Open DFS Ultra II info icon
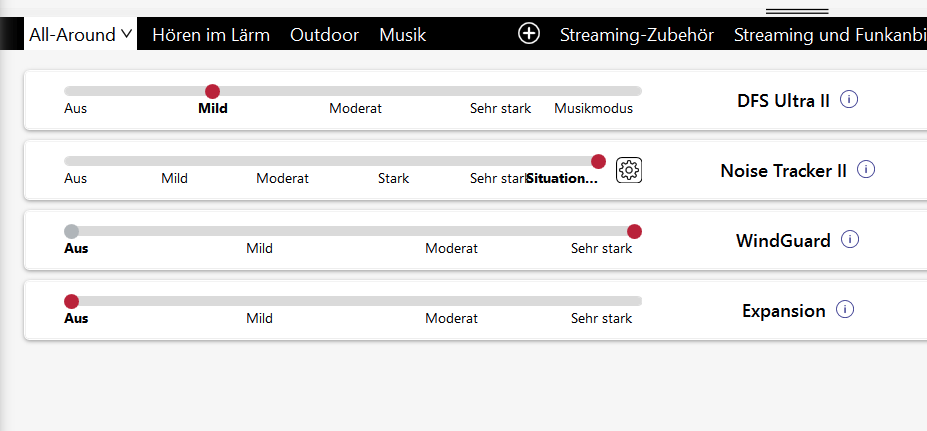Screen dimensions: 927x431 850,100
